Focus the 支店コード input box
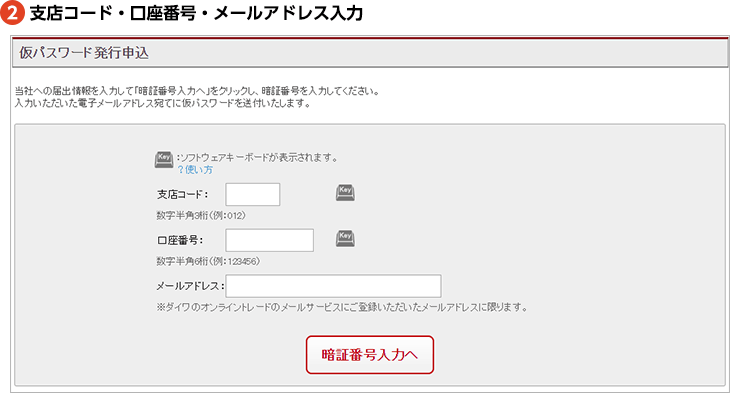The image size is (740, 393). [252, 194]
